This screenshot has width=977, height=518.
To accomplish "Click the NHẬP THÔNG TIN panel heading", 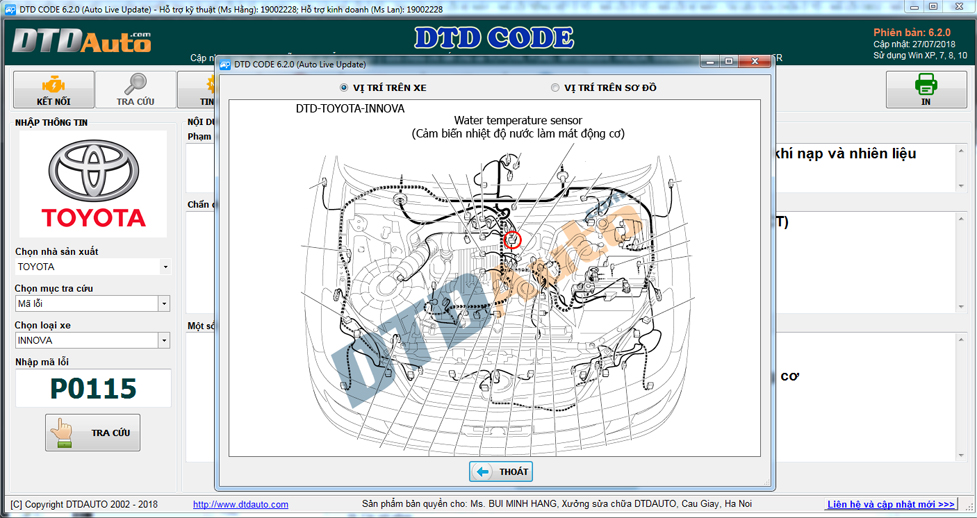I will (51, 123).
